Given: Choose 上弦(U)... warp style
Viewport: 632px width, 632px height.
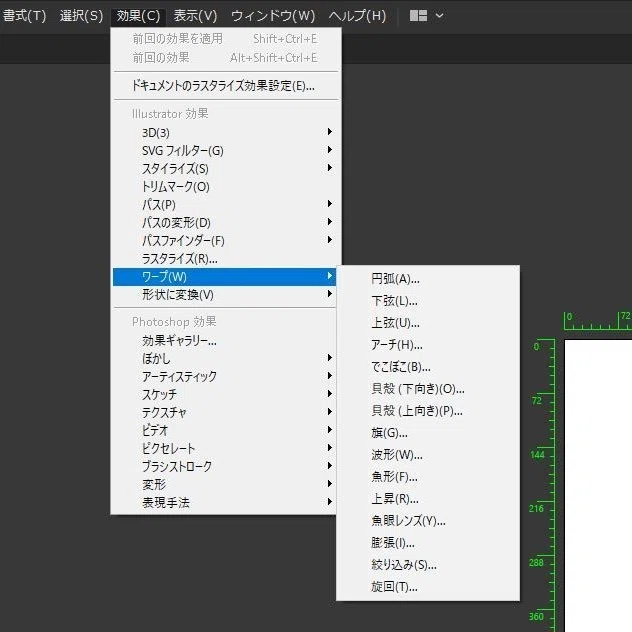Looking at the screenshot, I should click(428, 322).
